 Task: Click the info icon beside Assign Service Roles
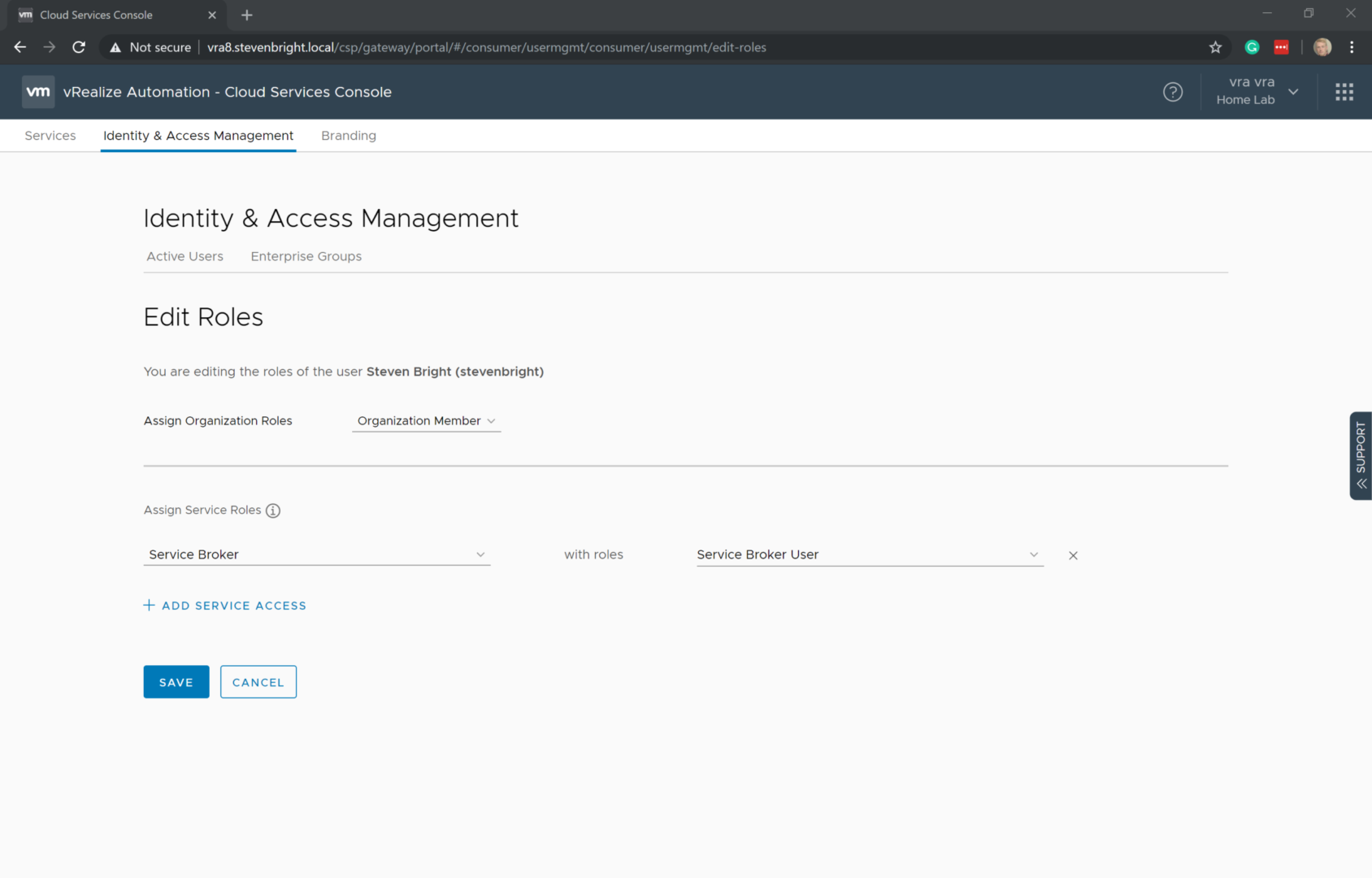tap(273, 511)
